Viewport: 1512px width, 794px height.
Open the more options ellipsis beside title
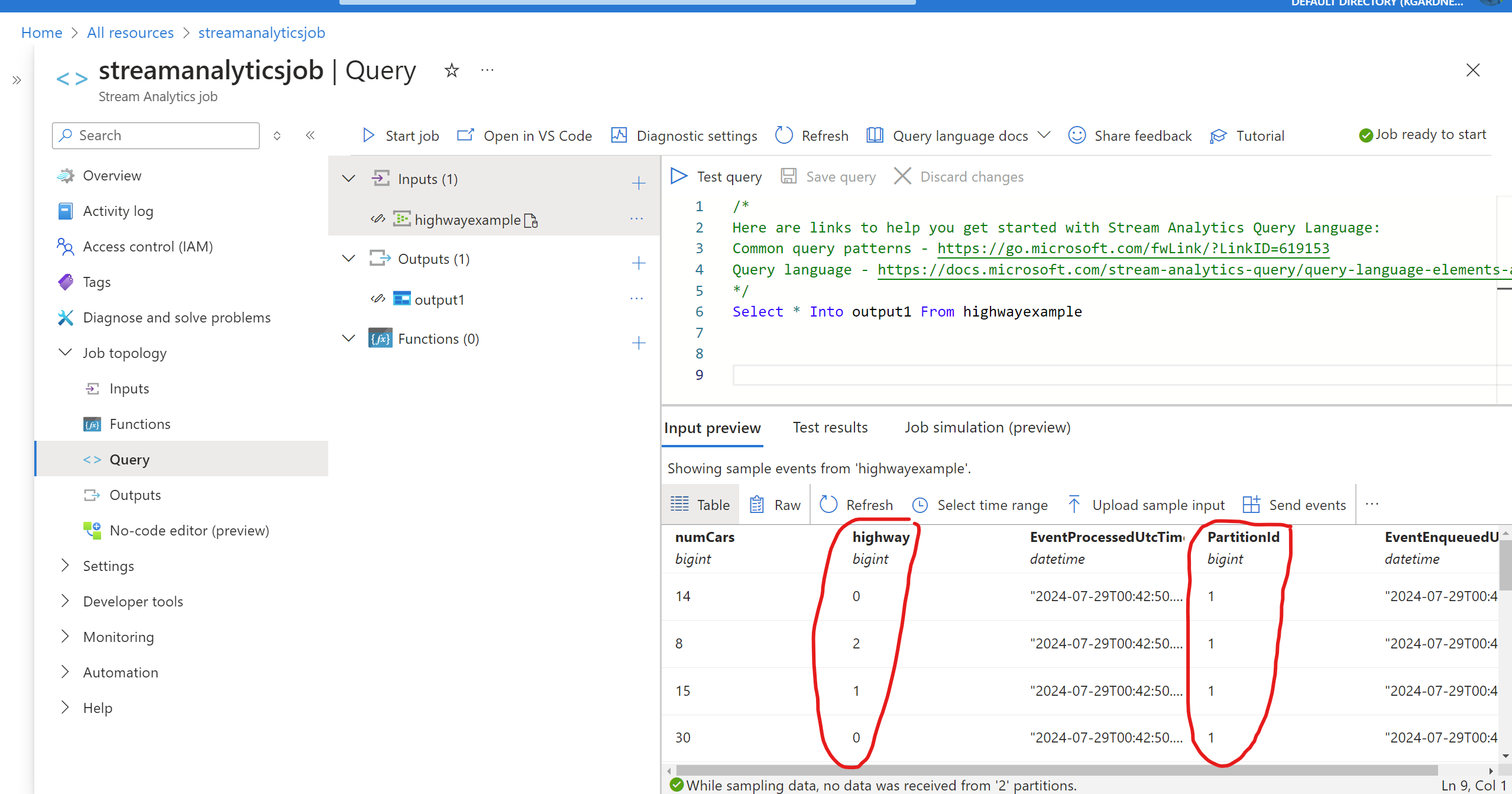[x=487, y=70]
